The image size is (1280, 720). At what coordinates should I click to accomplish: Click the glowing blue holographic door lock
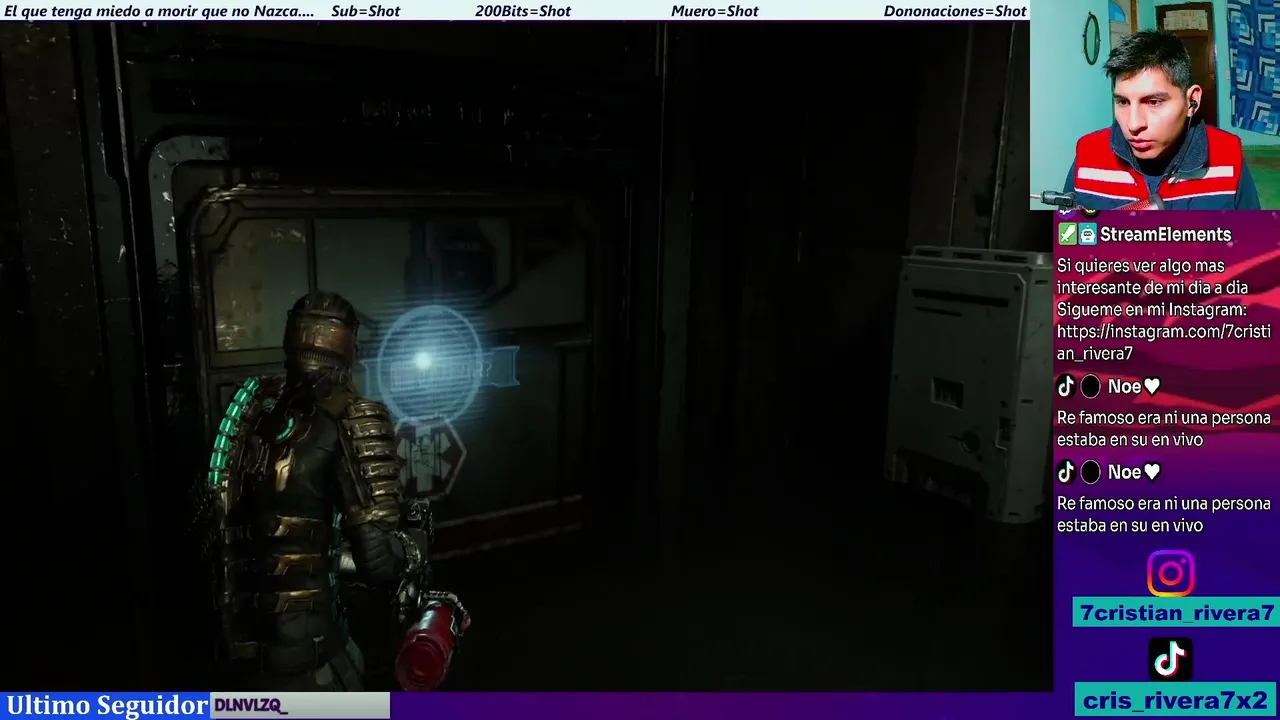(x=430, y=363)
